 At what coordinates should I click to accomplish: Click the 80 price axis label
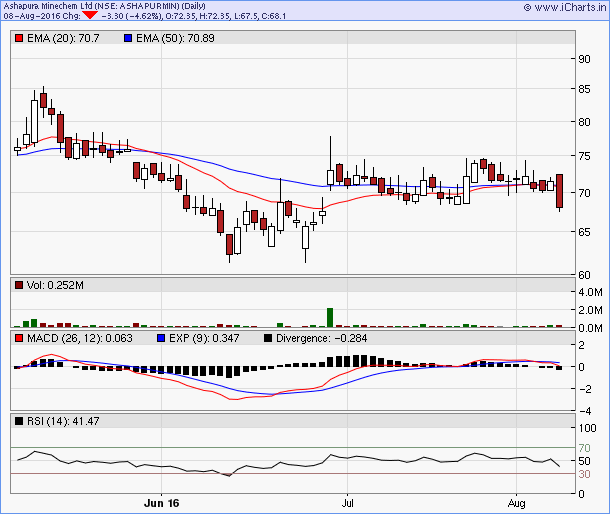coord(584,122)
